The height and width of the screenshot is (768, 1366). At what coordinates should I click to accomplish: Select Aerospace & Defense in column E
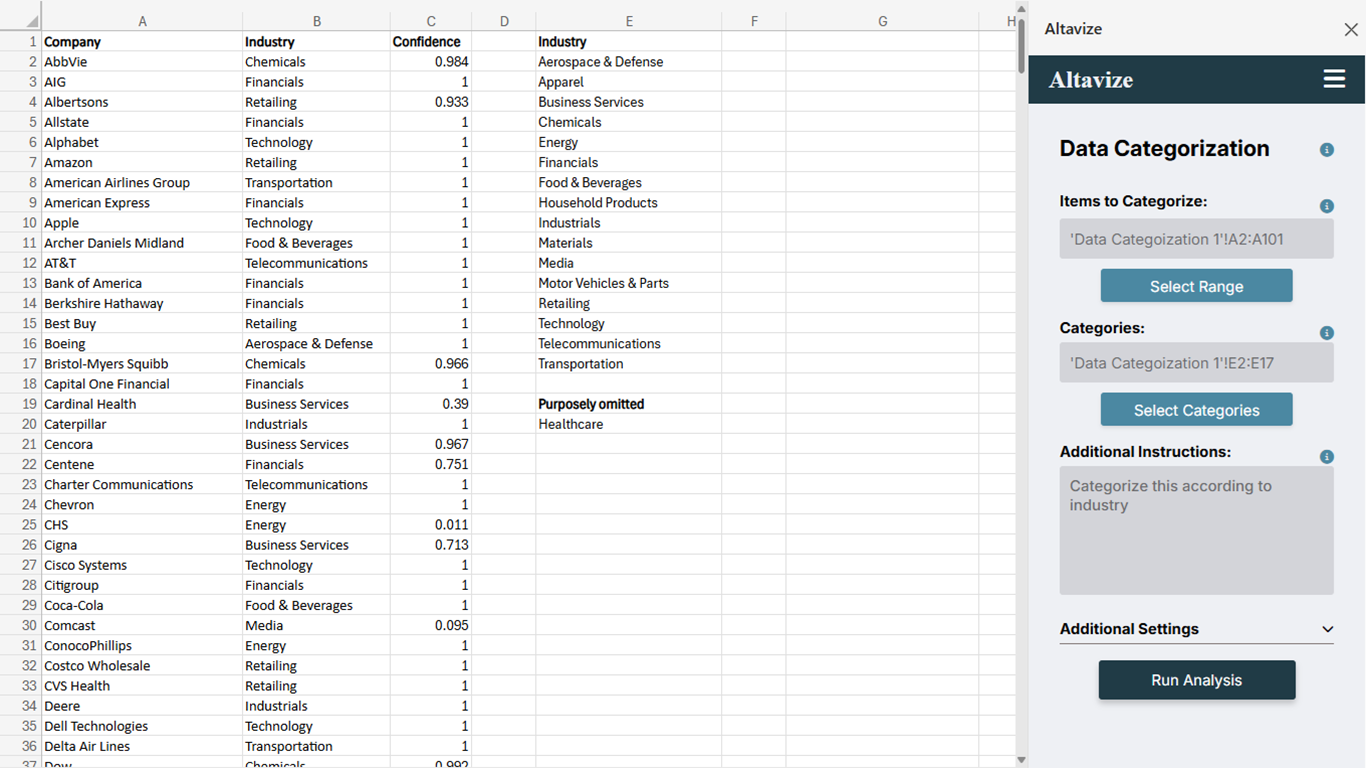629,62
